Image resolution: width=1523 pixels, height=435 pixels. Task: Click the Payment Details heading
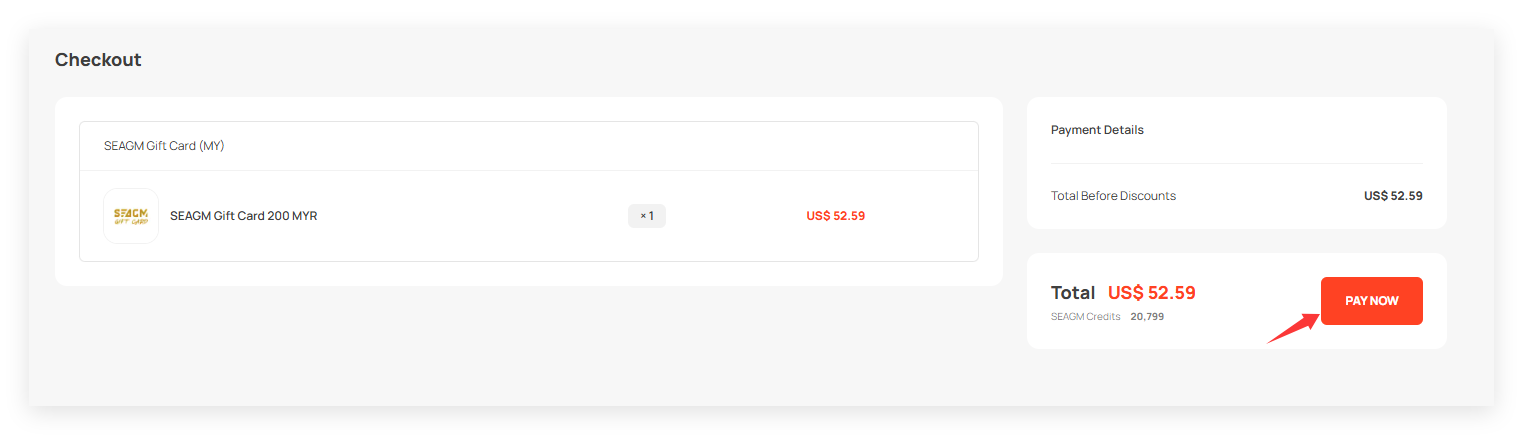[1097, 130]
